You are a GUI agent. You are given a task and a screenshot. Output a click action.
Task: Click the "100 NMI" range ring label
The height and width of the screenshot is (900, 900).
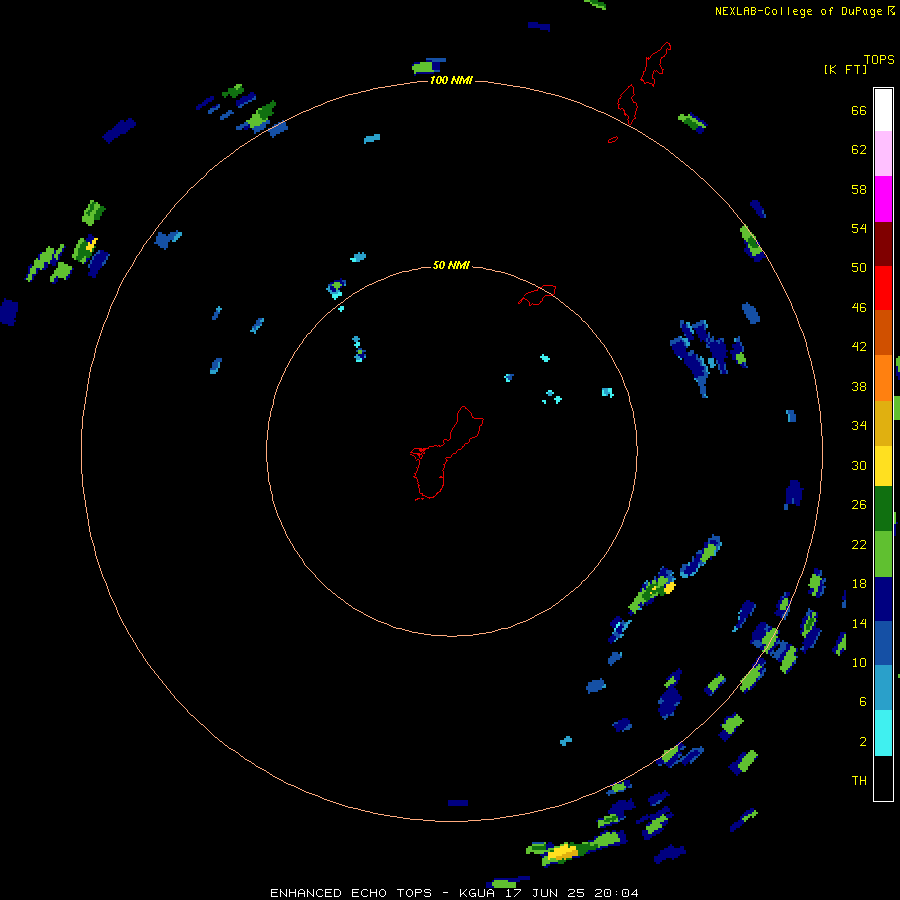point(451,80)
